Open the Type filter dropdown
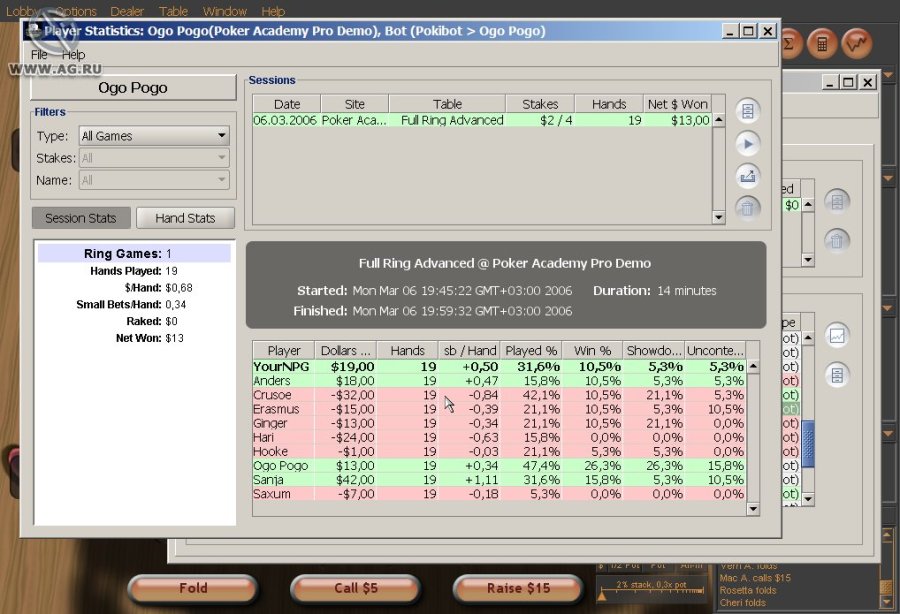 pos(154,136)
